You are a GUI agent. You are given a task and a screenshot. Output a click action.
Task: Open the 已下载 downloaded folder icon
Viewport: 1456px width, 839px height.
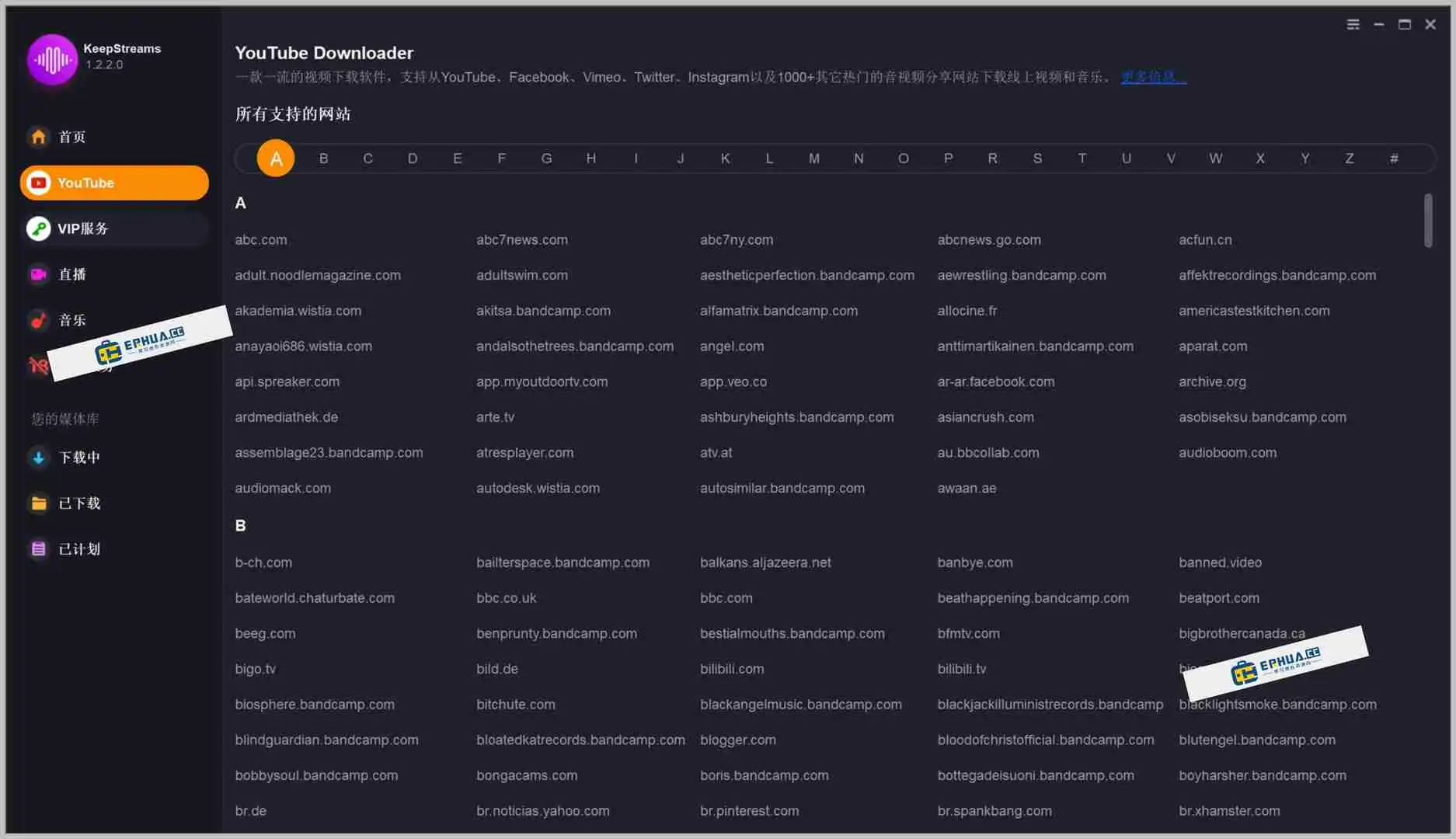click(38, 503)
